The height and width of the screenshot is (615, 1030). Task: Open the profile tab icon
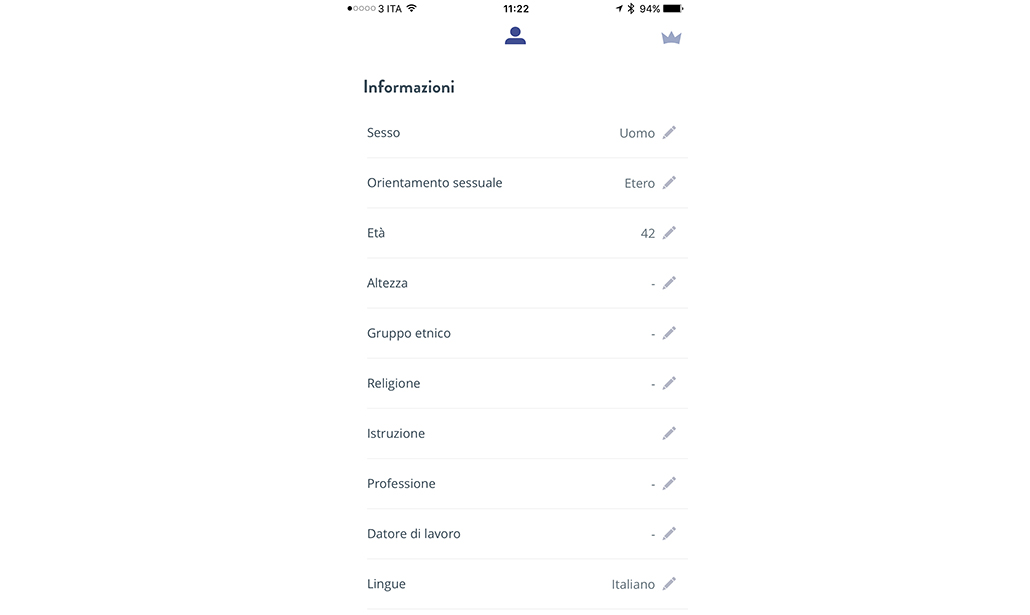[x=515, y=36]
